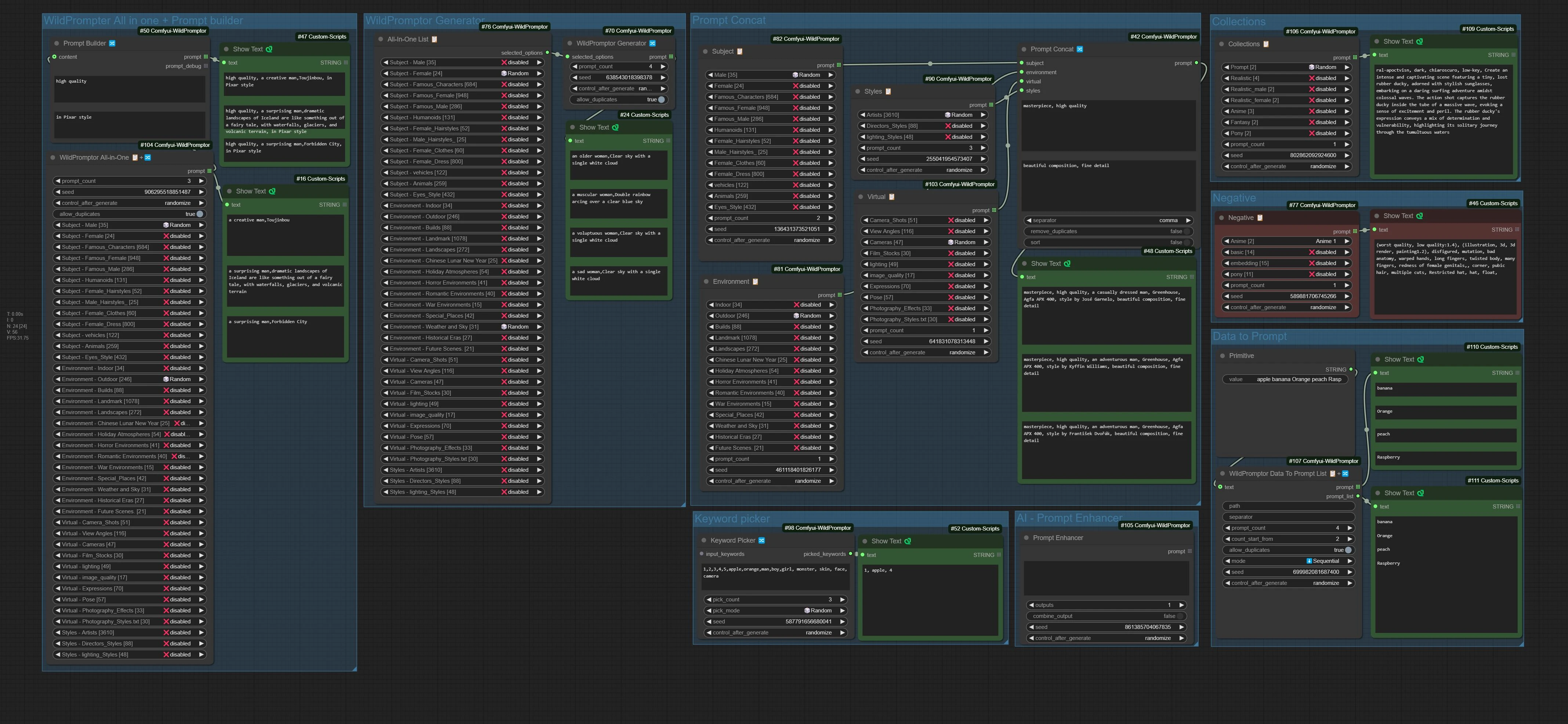This screenshot has height=724, width=1568.
Task: Open Anime [2] dropdown in Negative node
Action: click(x=1286, y=241)
